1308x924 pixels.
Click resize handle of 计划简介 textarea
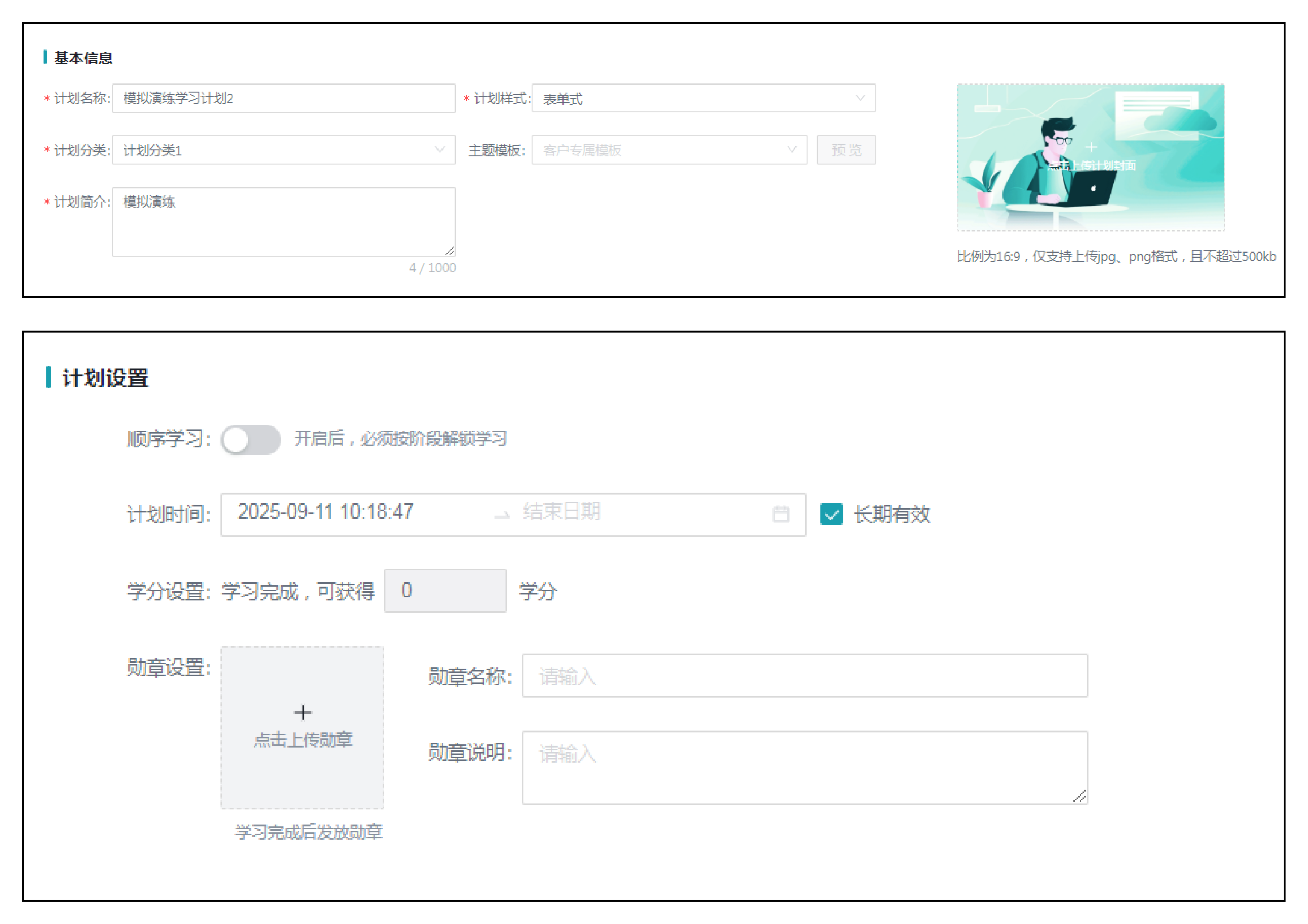[450, 251]
